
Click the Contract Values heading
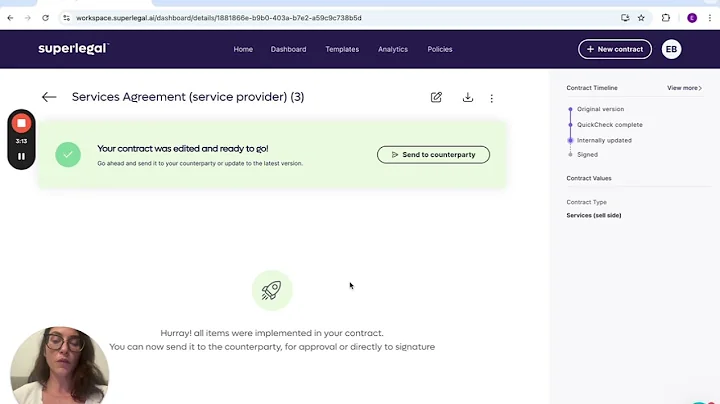(589, 178)
